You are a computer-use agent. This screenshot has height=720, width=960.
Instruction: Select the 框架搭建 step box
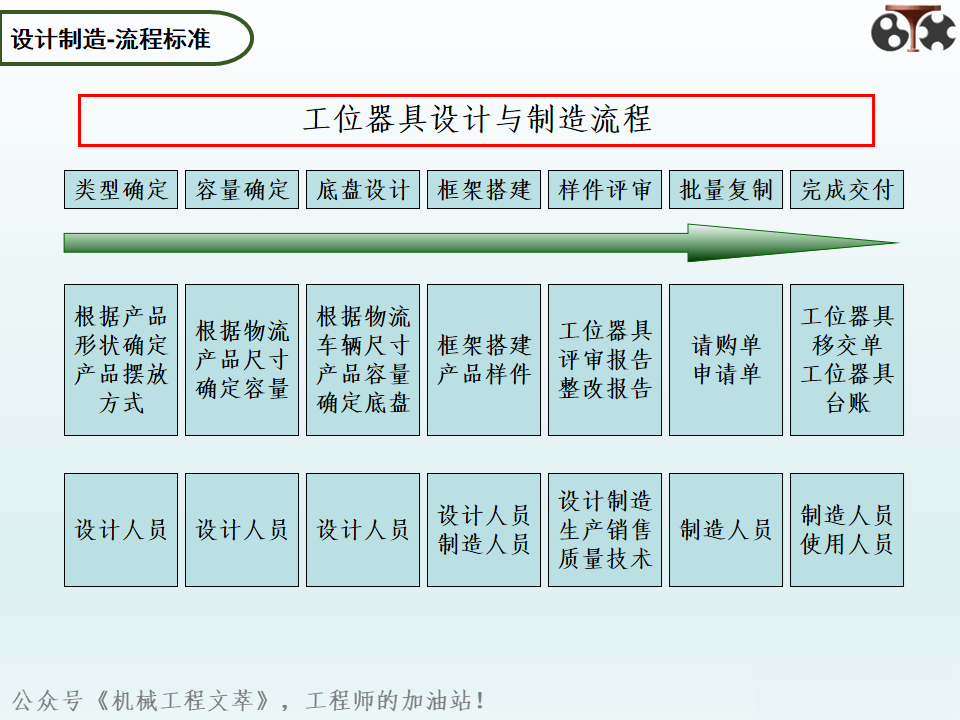coord(484,190)
